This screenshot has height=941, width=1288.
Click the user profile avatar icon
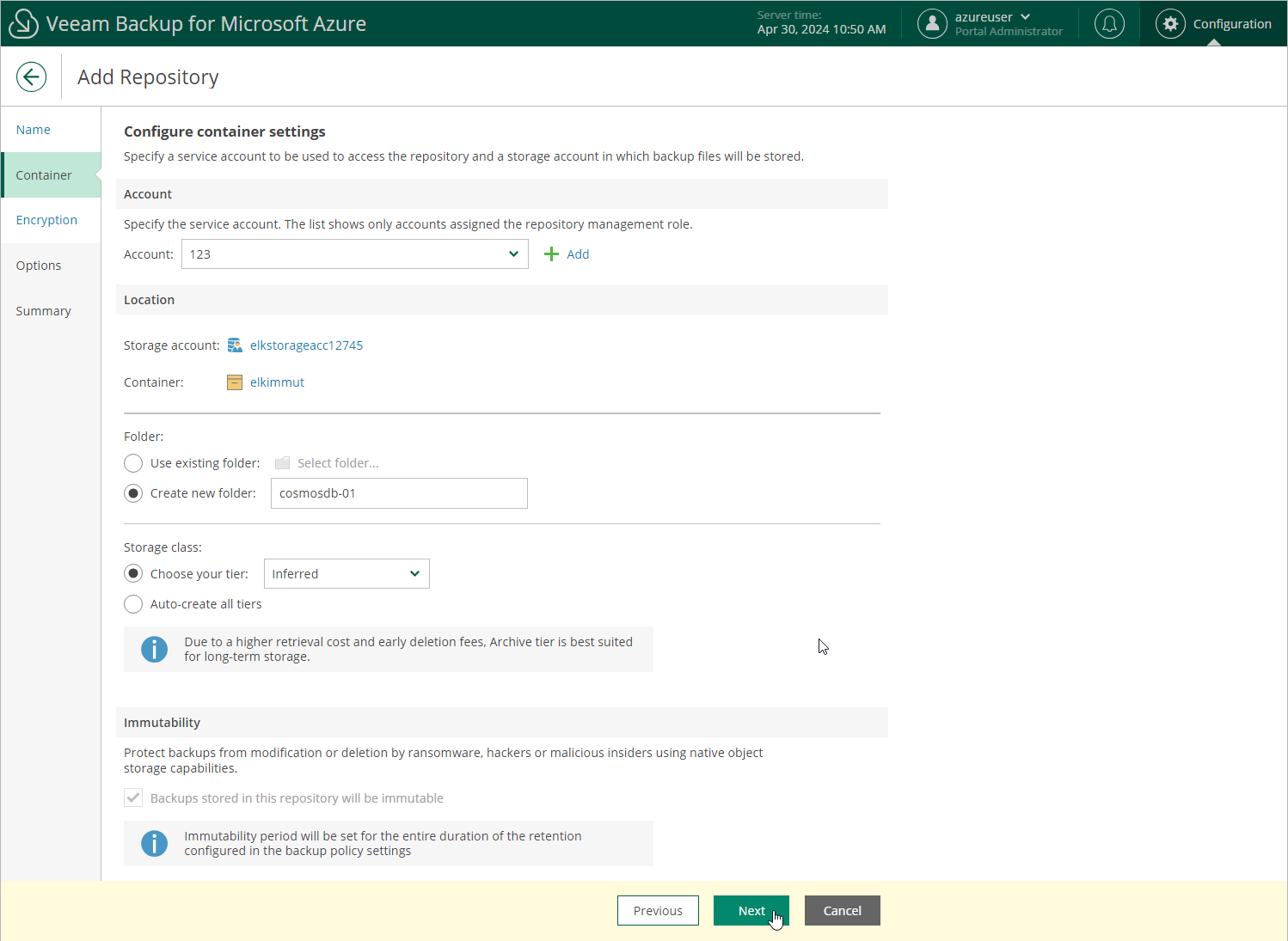coord(932,24)
